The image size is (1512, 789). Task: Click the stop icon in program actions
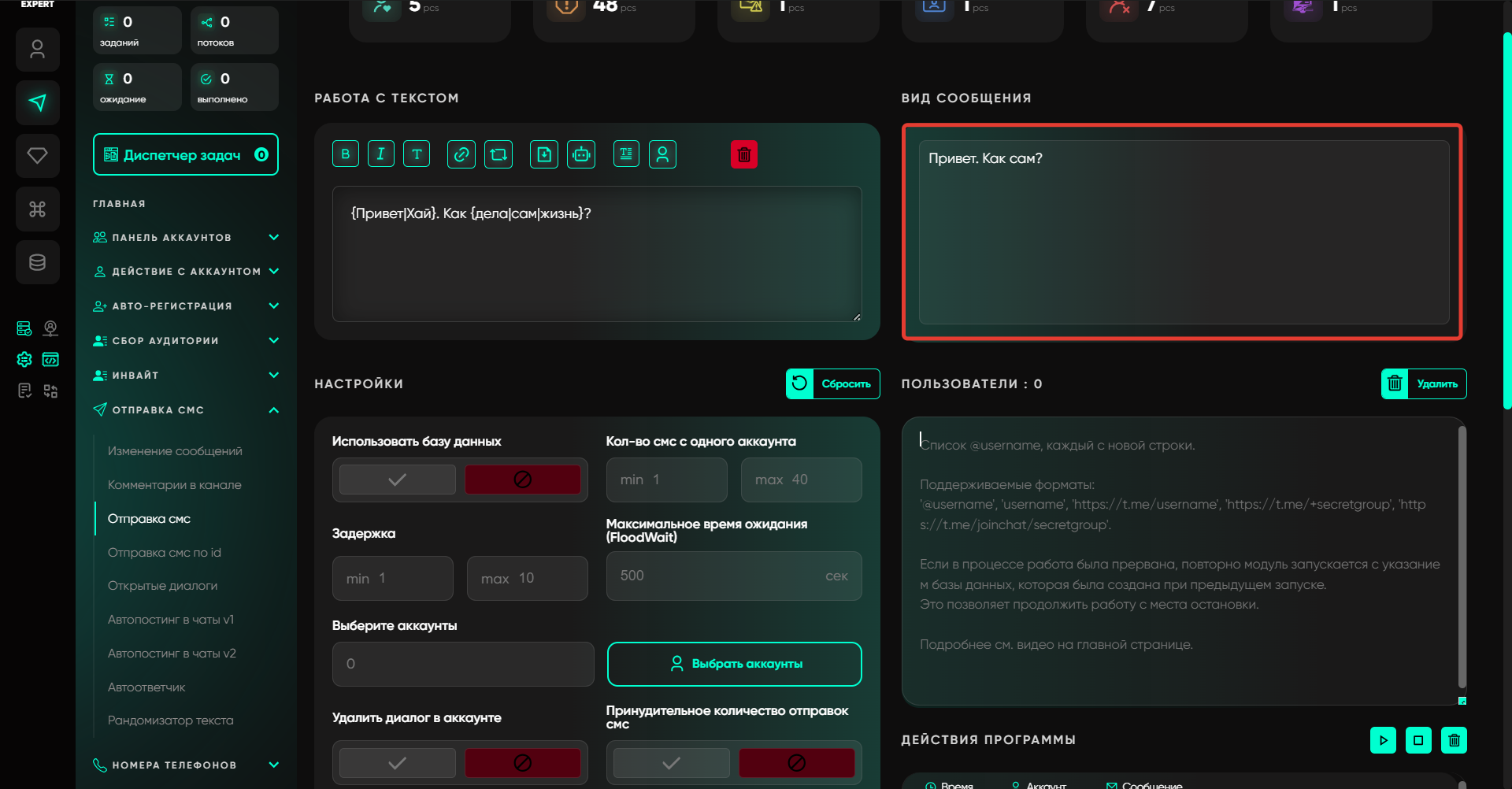pos(1418,740)
